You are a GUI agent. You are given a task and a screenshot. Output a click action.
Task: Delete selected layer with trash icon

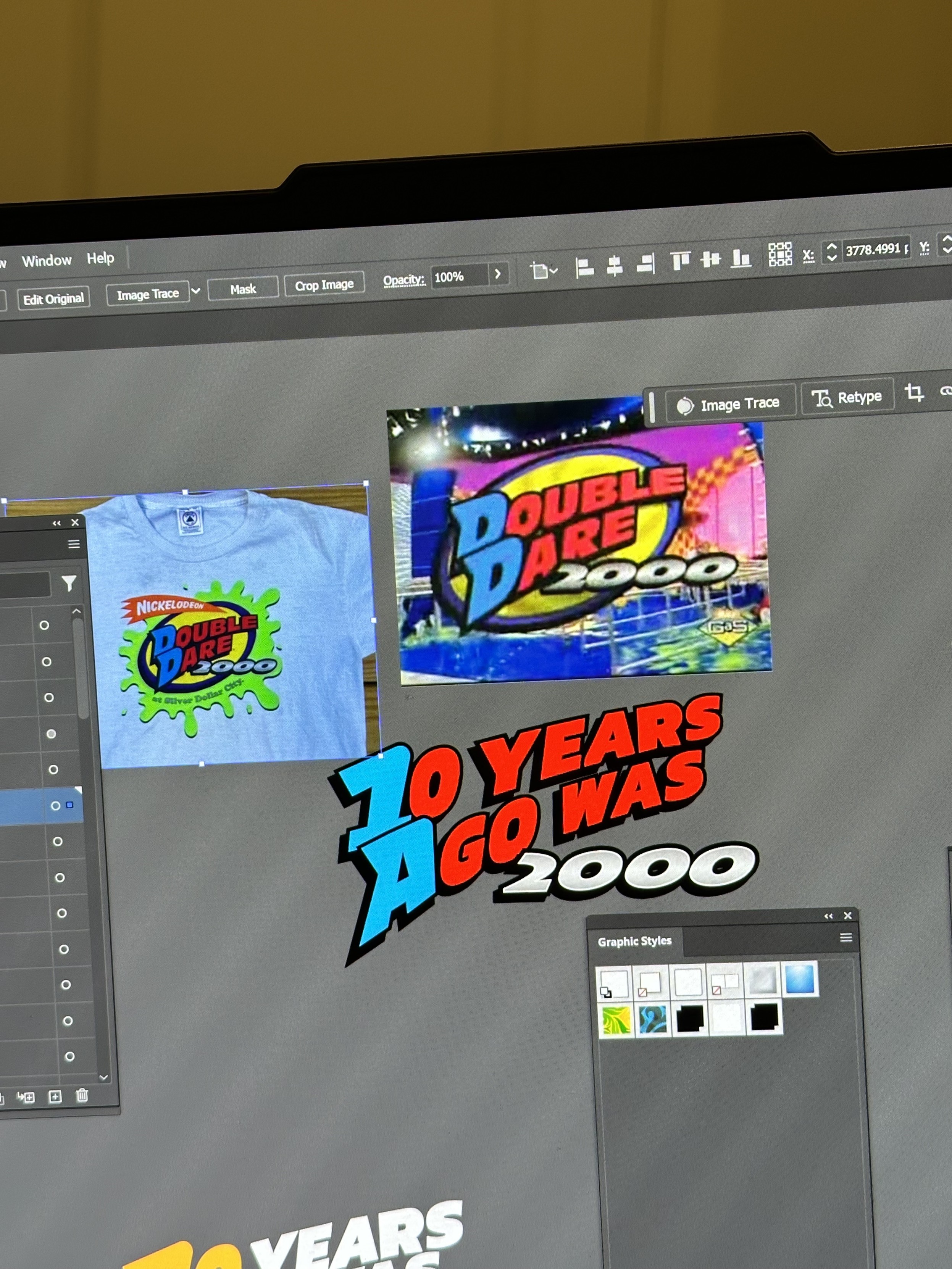point(82,1096)
